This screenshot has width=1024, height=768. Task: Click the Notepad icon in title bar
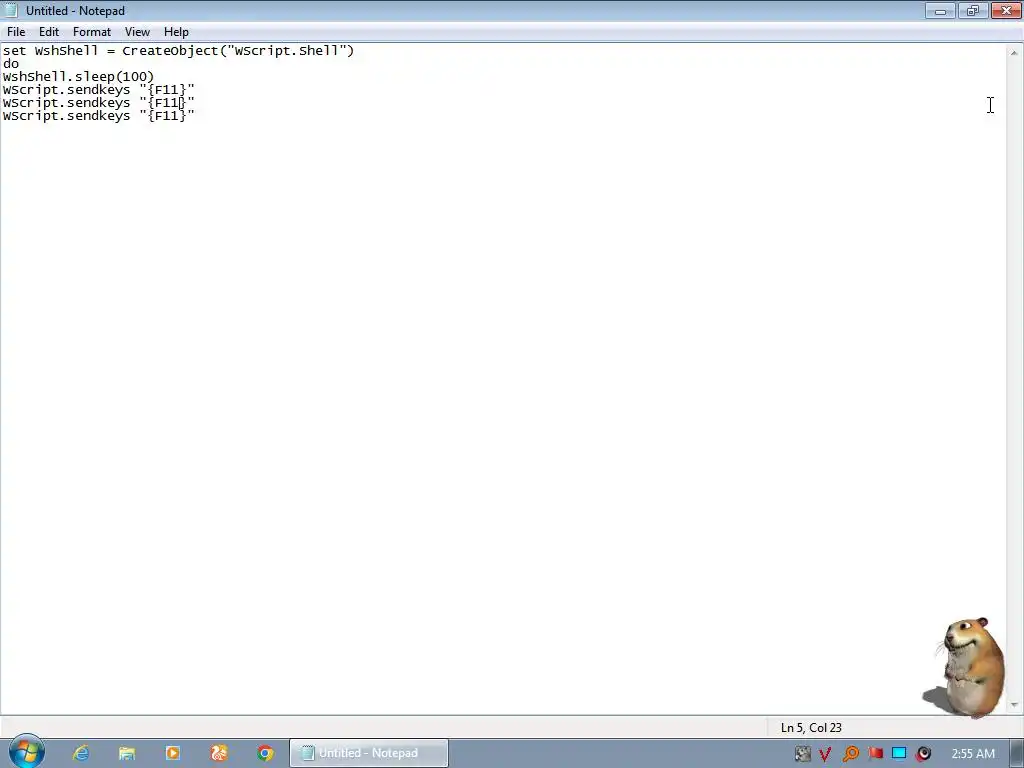(x=11, y=10)
